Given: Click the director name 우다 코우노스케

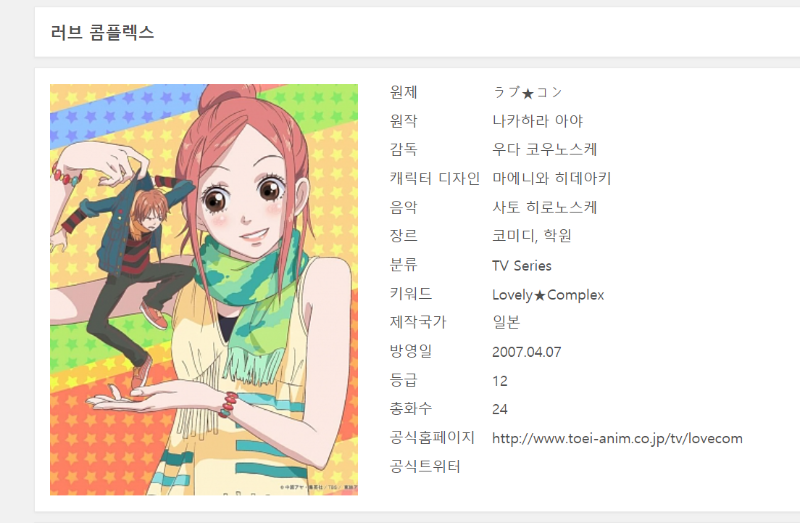Looking at the screenshot, I should (x=544, y=150).
